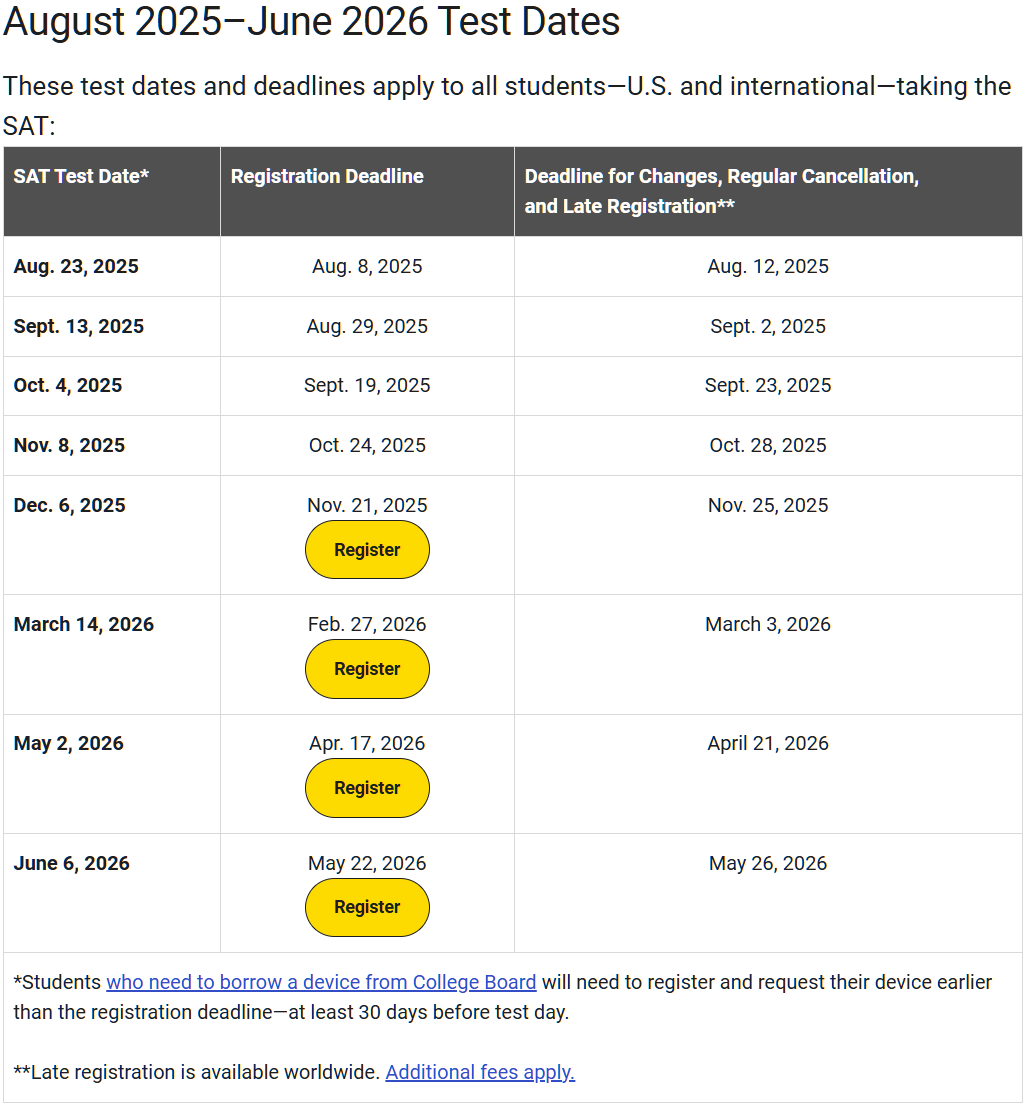
Task: Click the Oct. 28, 2025 changes deadline
Action: coord(768,446)
